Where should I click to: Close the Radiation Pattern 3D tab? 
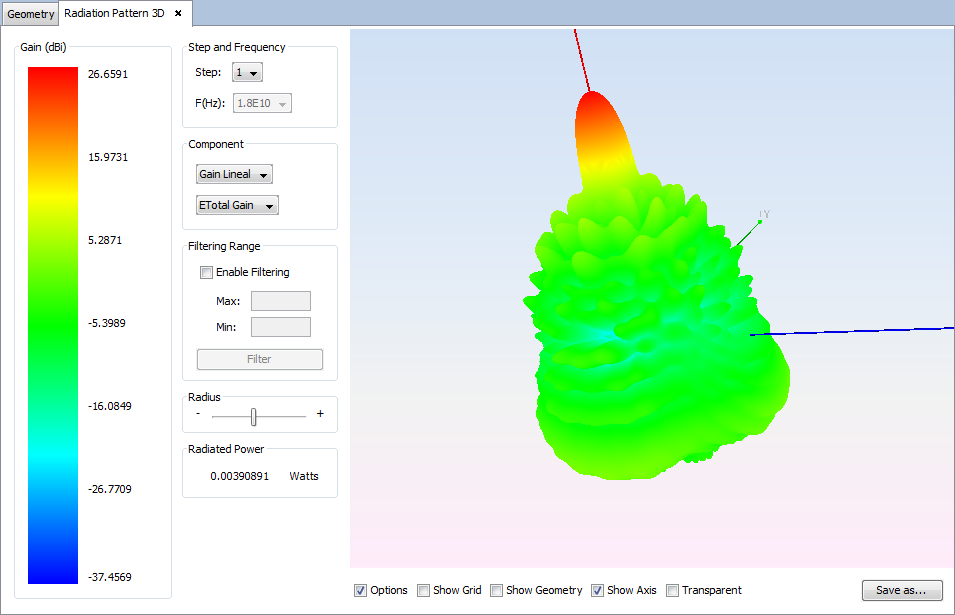178,14
